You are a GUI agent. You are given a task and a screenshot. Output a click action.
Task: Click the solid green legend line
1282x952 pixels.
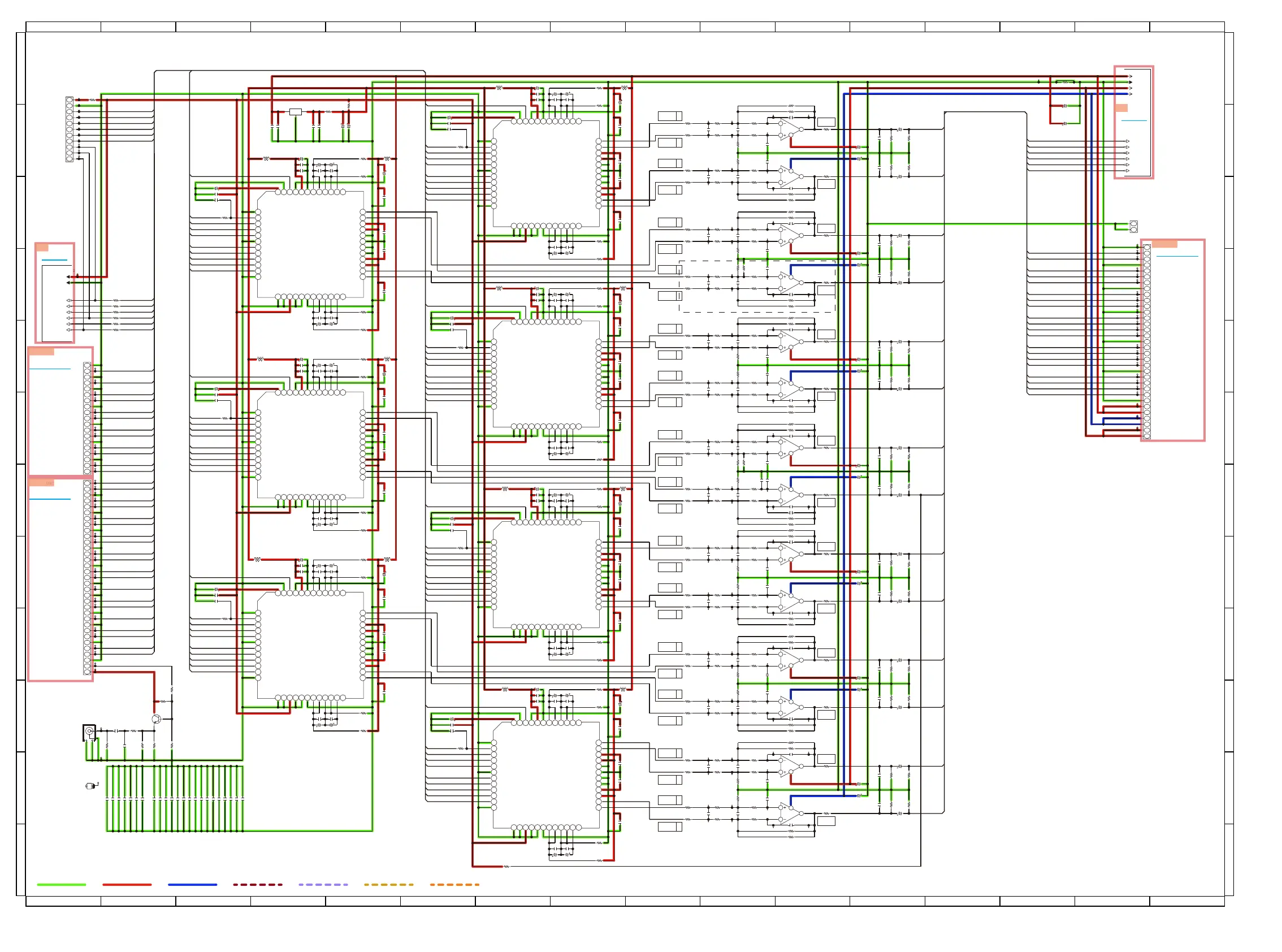click(61, 884)
